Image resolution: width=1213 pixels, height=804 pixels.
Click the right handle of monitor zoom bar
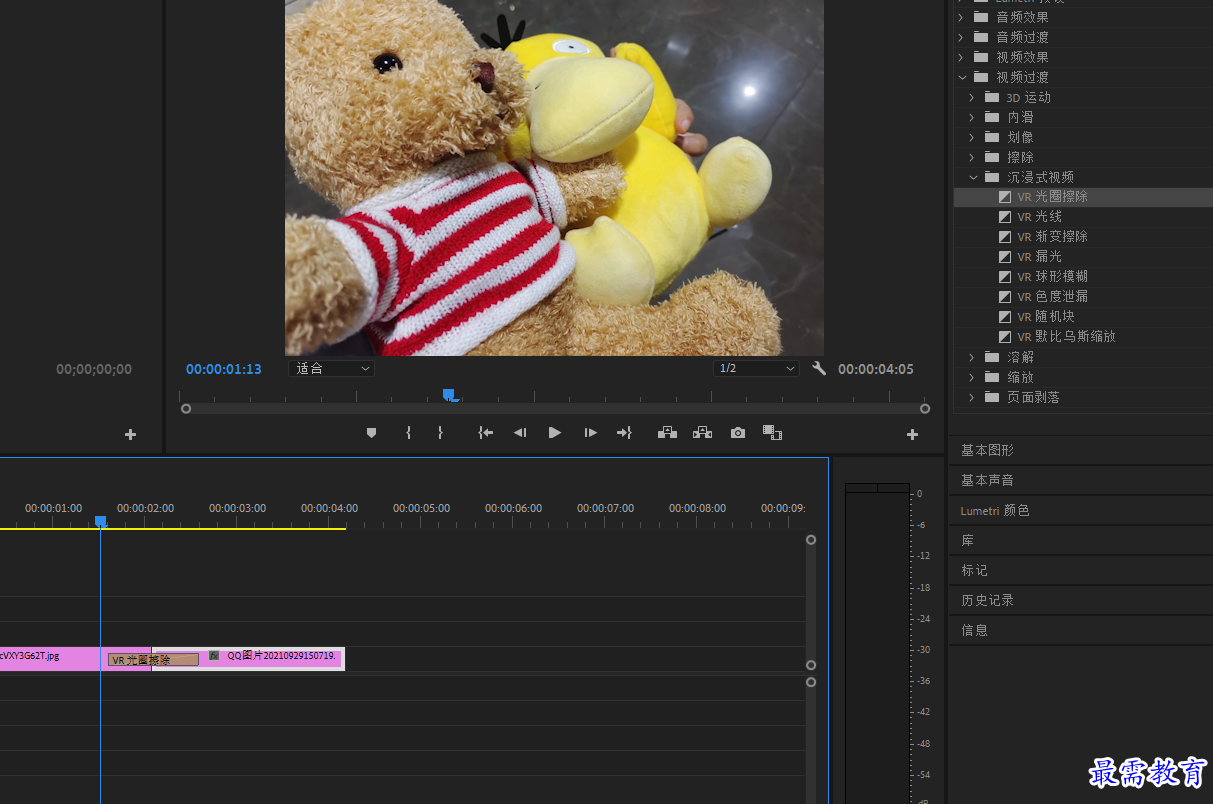pyautogui.click(x=925, y=409)
